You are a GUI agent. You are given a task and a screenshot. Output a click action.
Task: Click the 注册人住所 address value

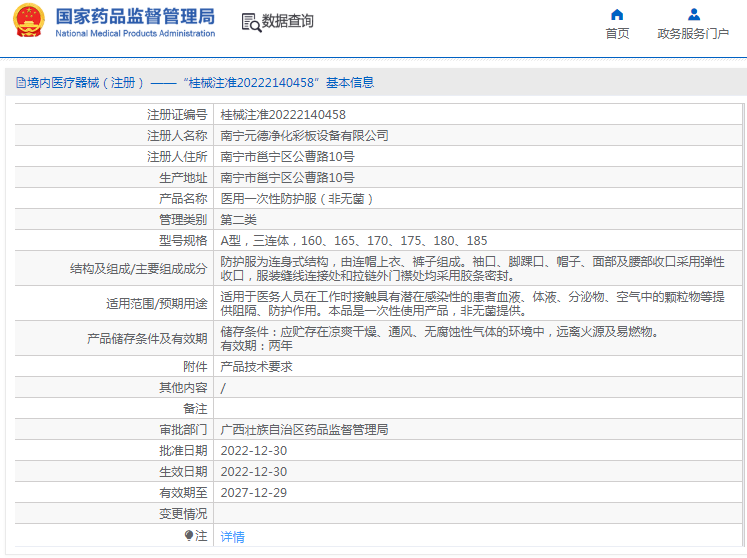pos(287,157)
